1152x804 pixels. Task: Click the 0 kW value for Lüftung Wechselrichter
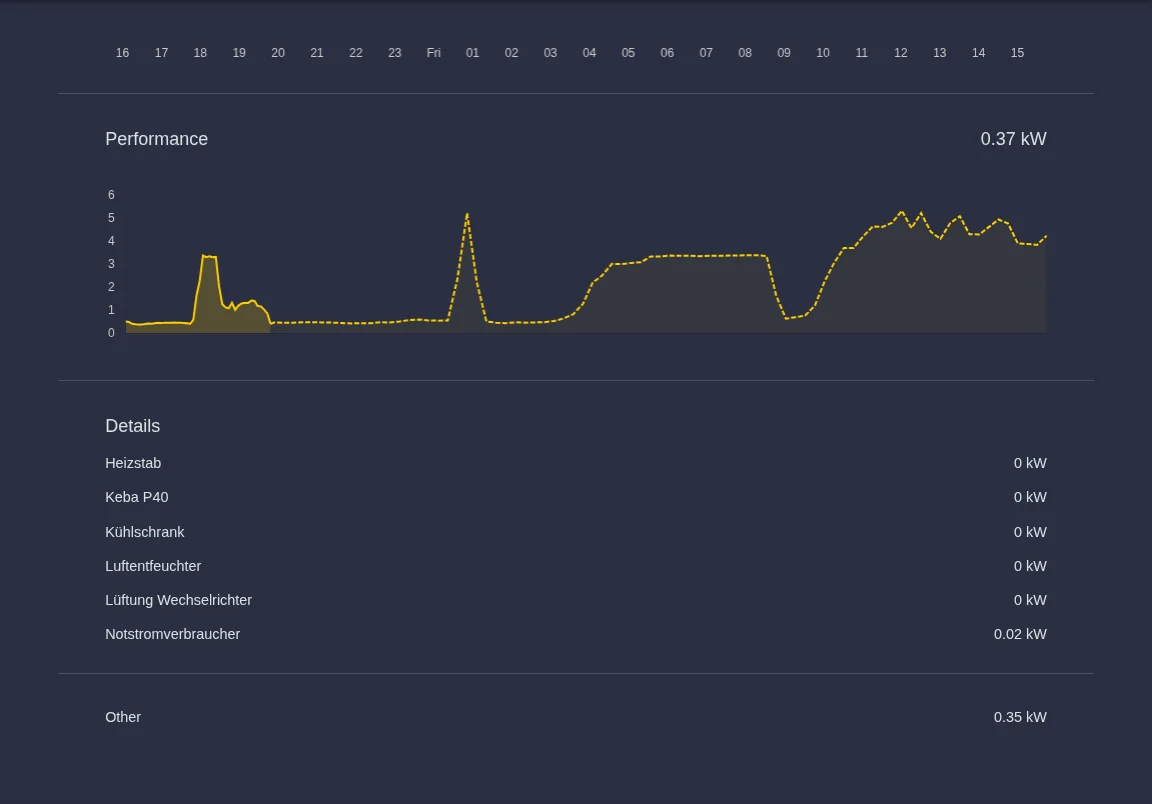(x=1030, y=600)
